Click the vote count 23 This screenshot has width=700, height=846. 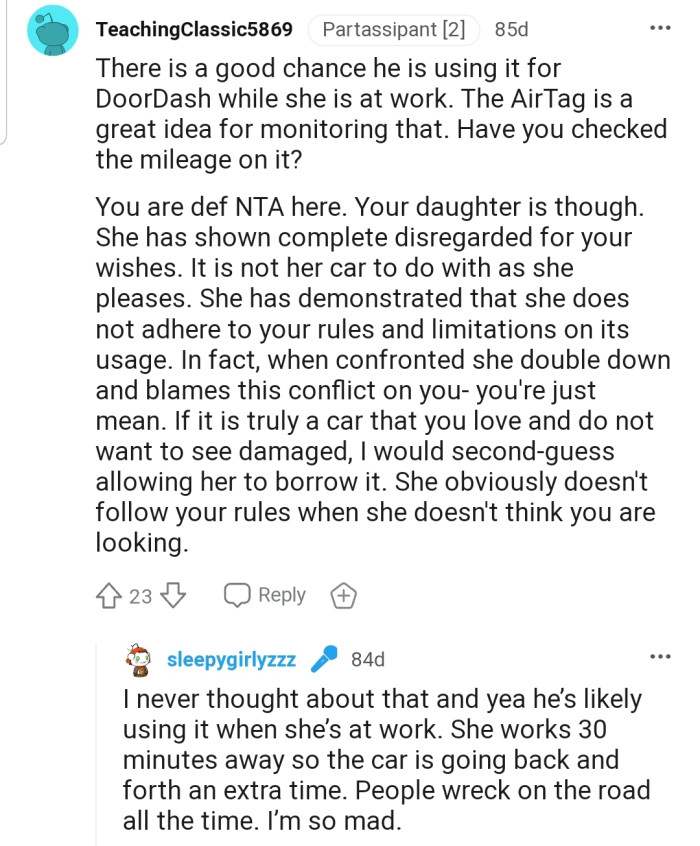[x=141, y=596]
